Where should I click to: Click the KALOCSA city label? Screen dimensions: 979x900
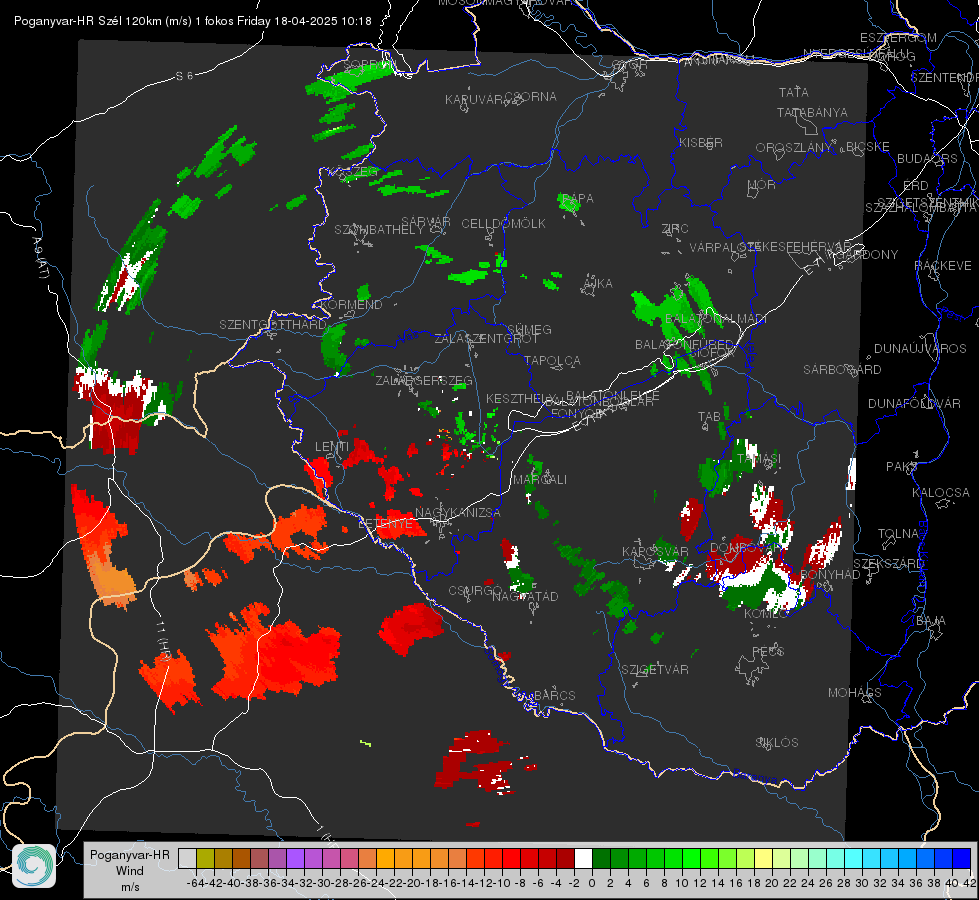pyautogui.click(x=940, y=492)
